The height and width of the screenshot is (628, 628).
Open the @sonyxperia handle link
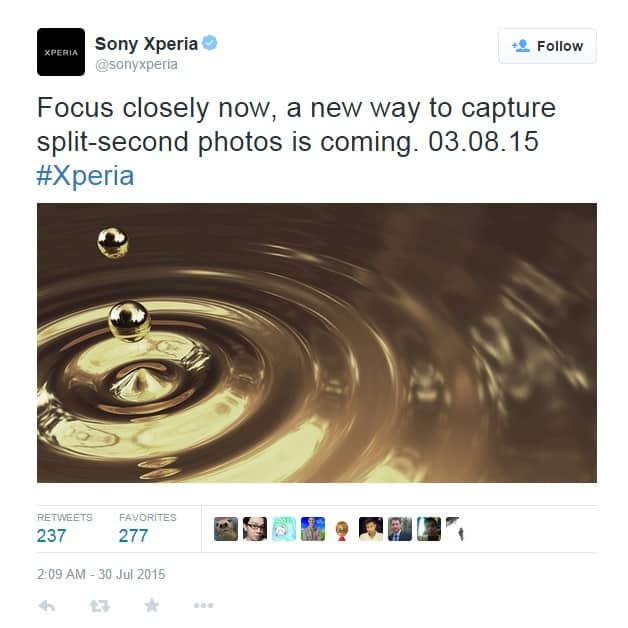[136, 64]
